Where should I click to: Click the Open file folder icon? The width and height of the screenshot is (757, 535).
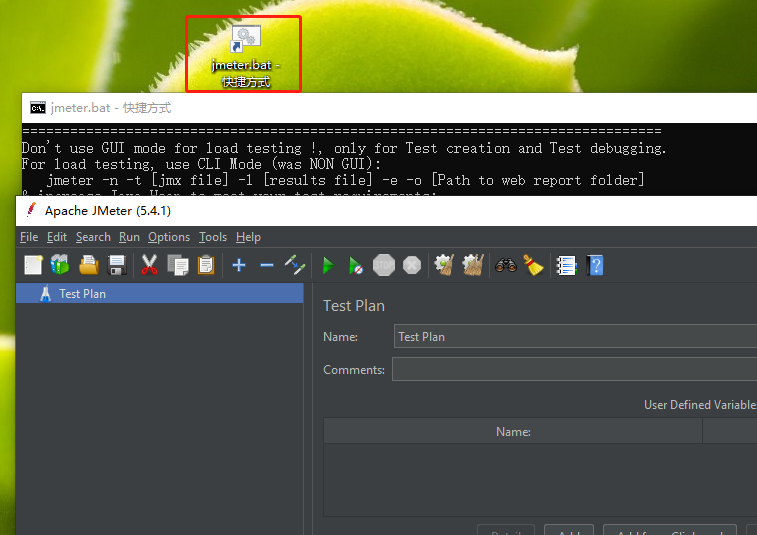[x=89, y=265]
